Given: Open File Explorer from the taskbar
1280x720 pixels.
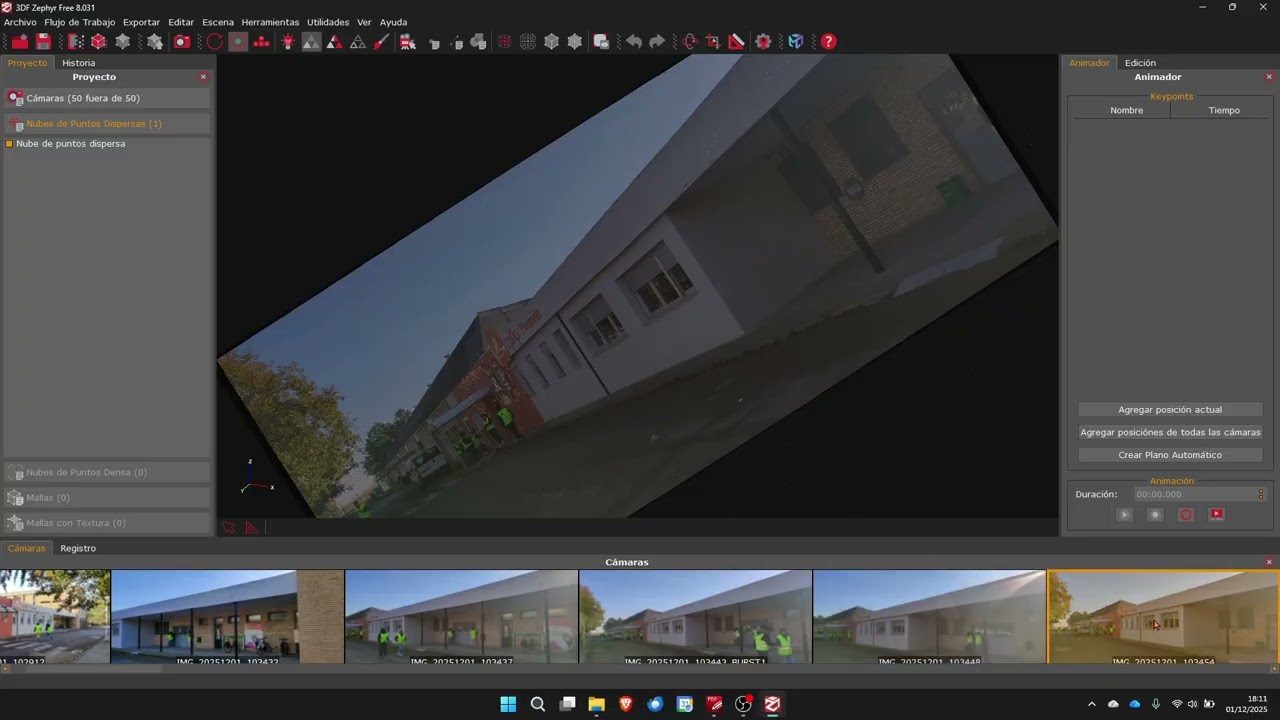Looking at the screenshot, I should coord(596,704).
